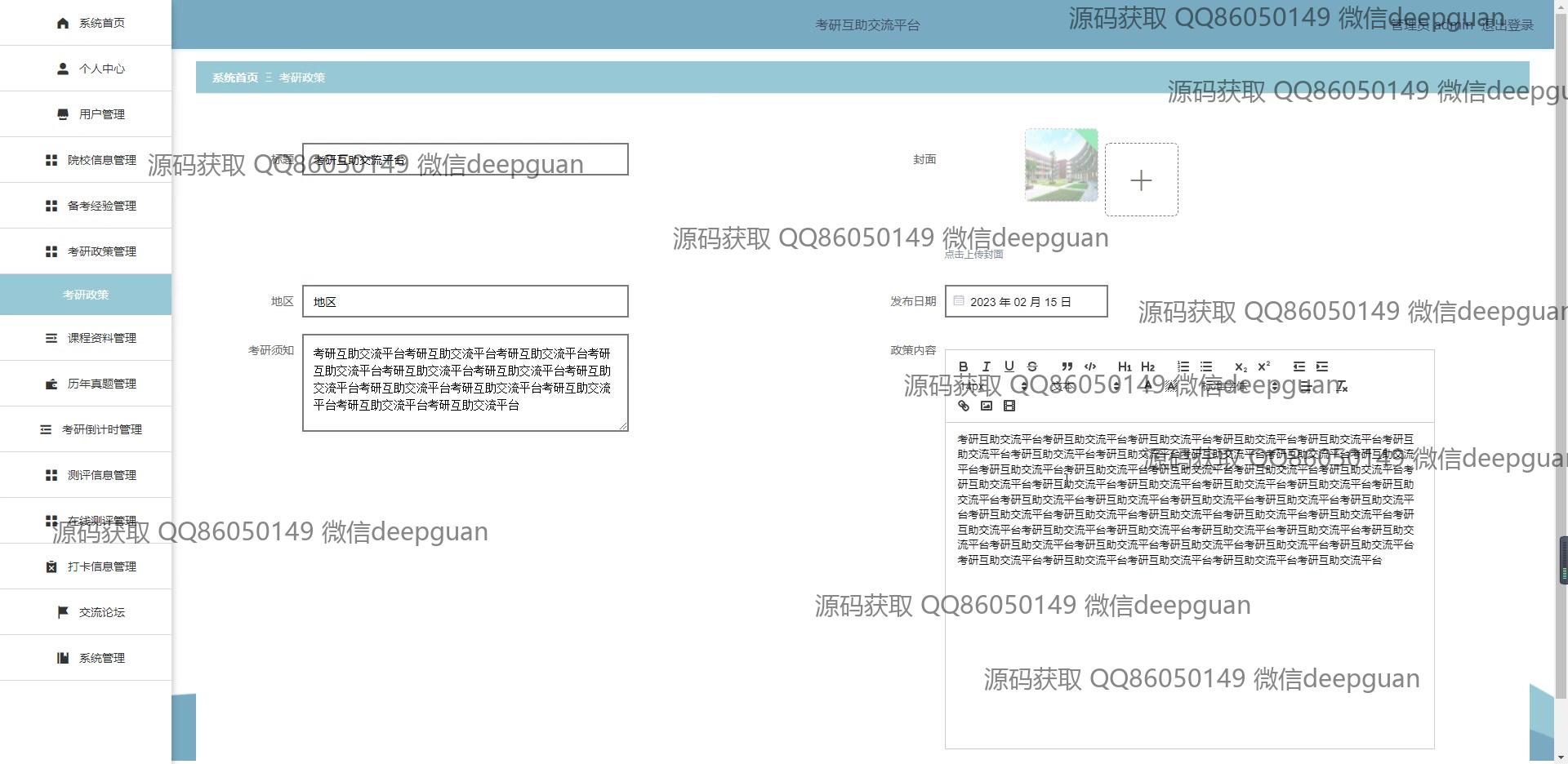Click the plus box to upload cover

click(1141, 180)
